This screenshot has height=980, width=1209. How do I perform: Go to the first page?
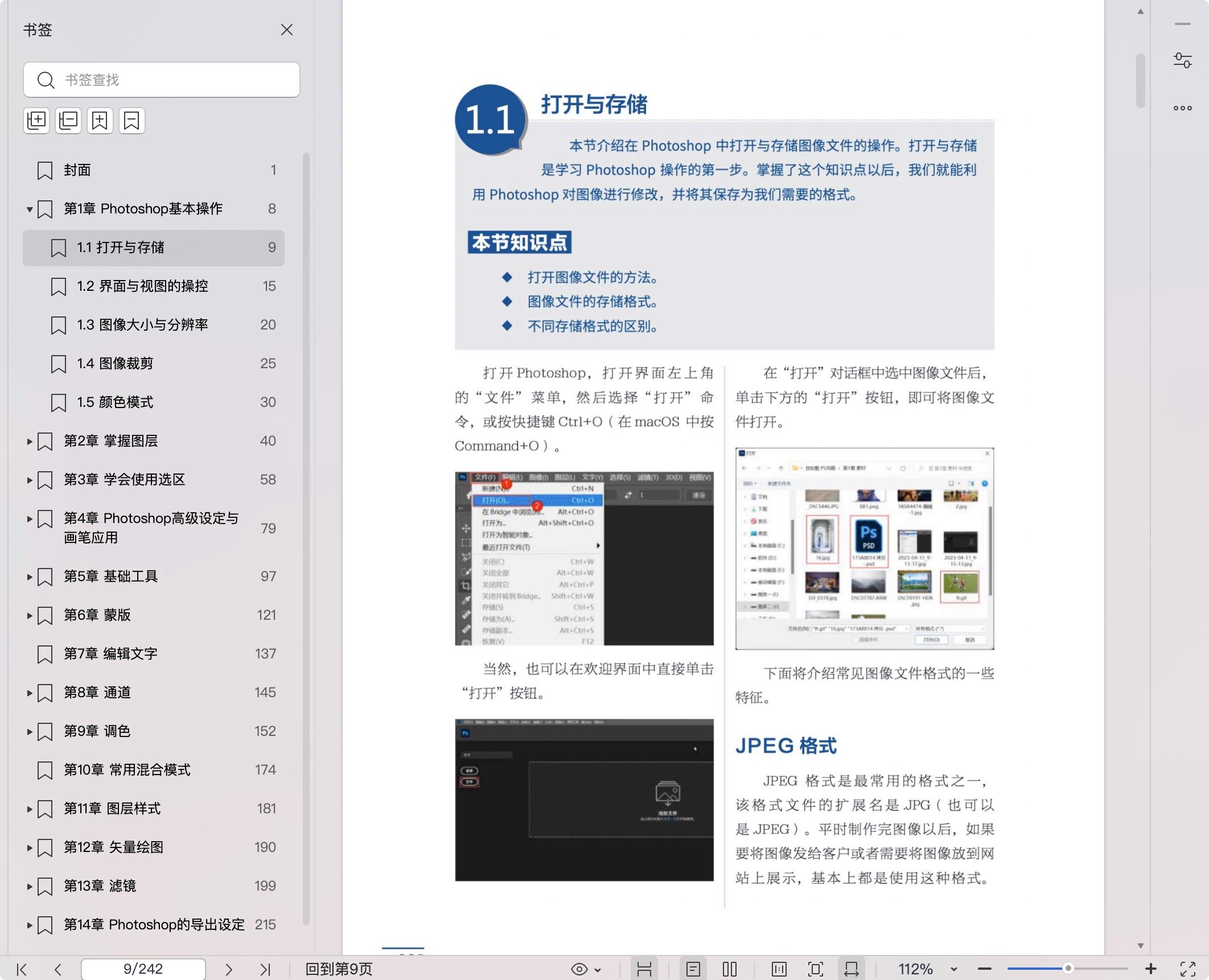pyautogui.click(x=22, y=969)
